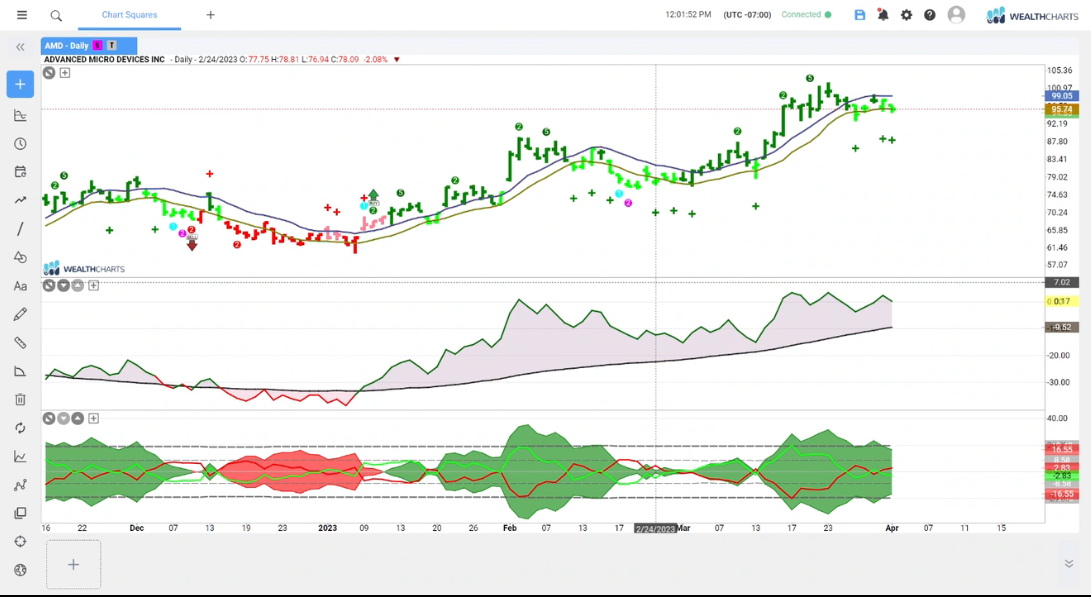Click the 105.36 price axis label
1091x597 pixels.
pos(1059,70)
